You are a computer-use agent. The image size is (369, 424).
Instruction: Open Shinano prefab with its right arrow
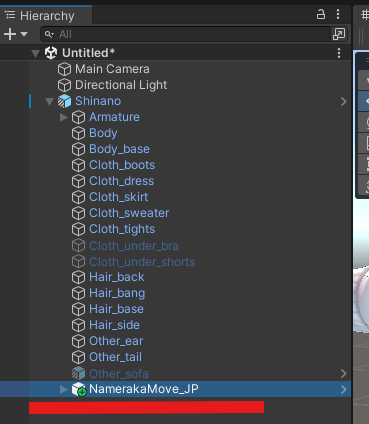[344, 102]
